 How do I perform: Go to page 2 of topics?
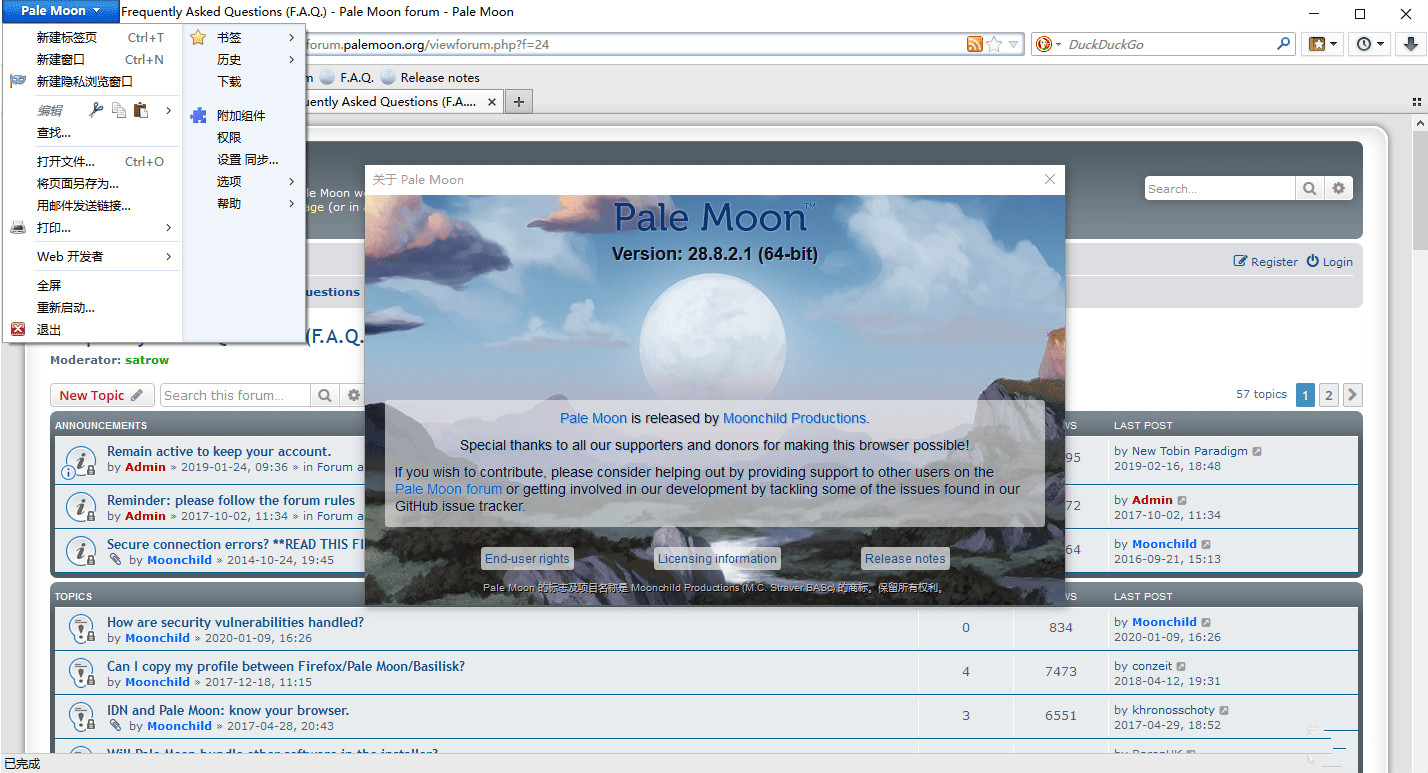[x=1328, y=395]
